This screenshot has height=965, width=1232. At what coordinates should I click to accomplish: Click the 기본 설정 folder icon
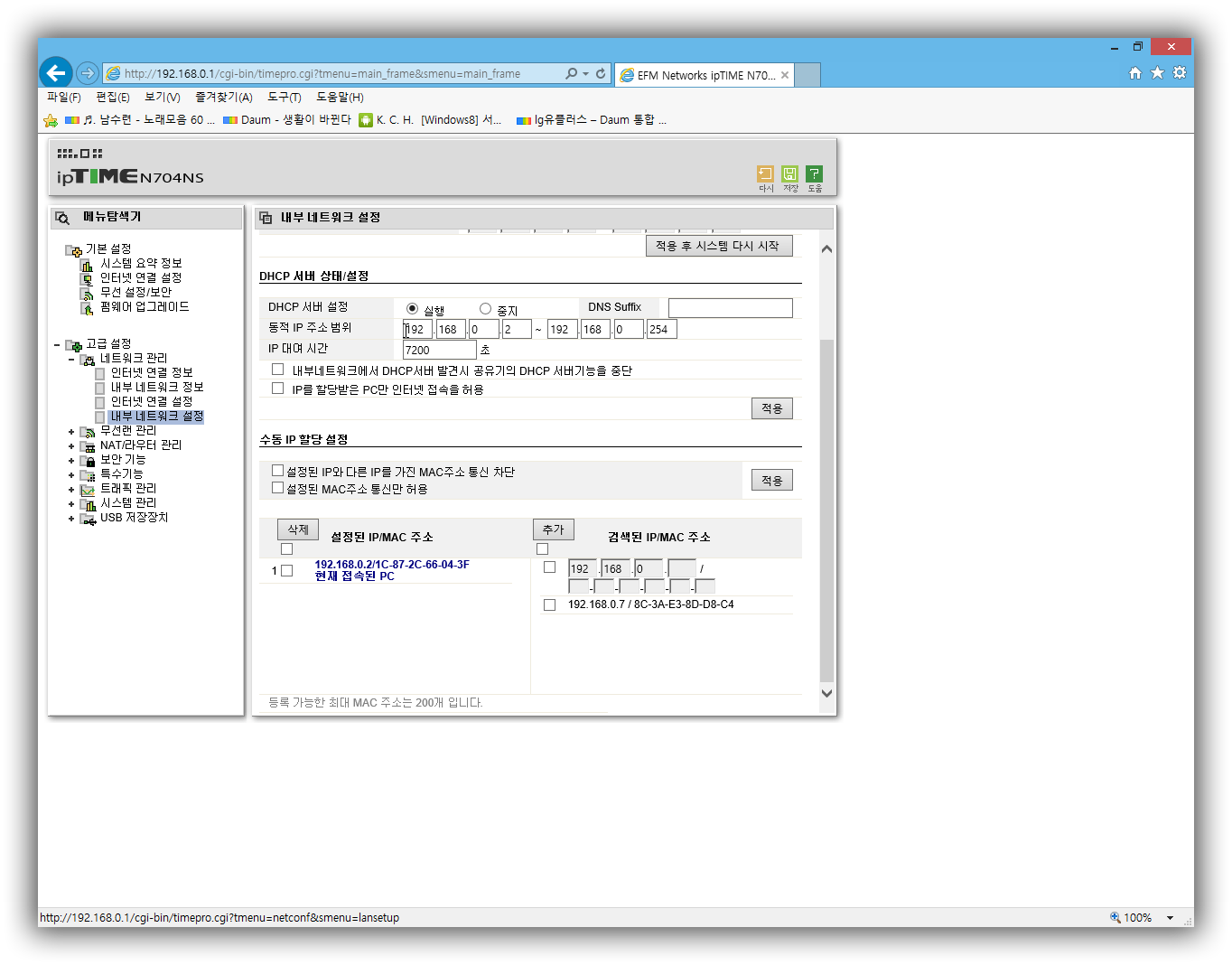[x=74, y=250]
